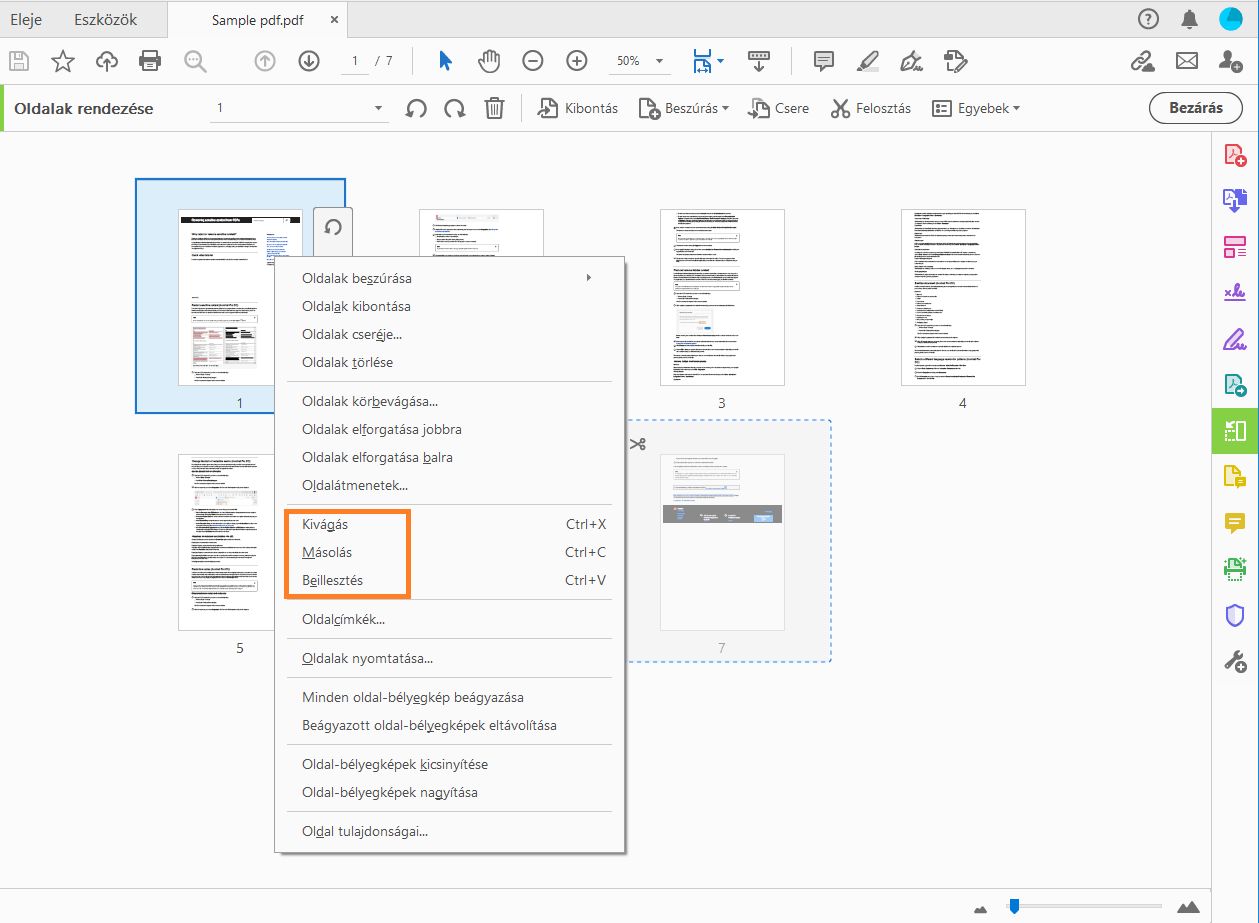Select the arrow selection tool

[445, 61]
